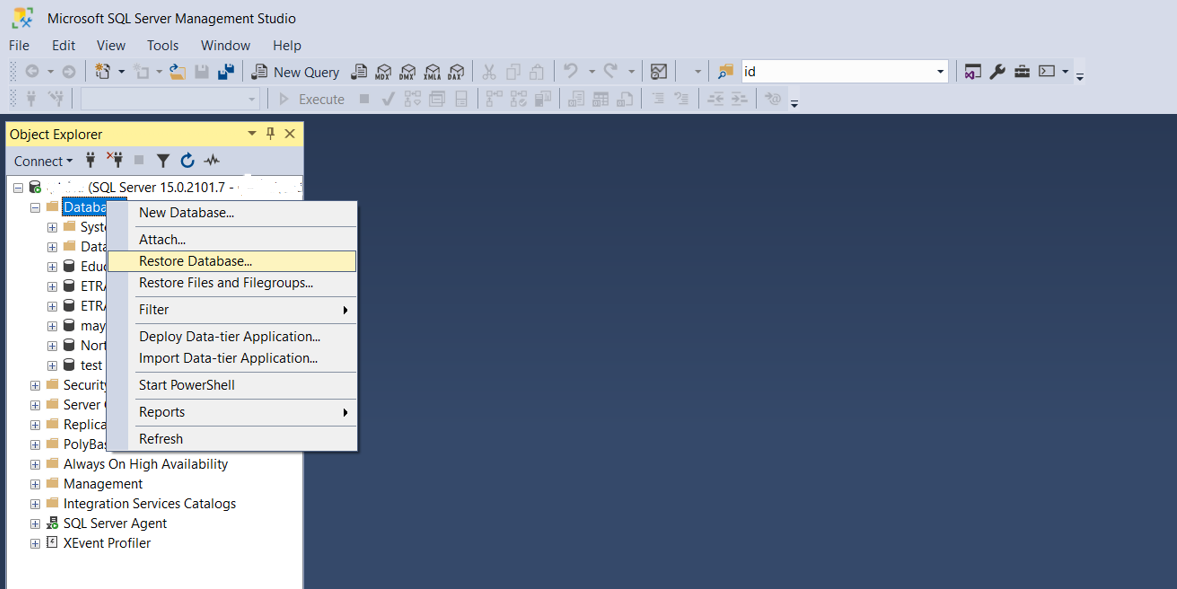The width and height of the screenshot is (1177, 589).
Task: Open the Connect dropdown in Object Explorer
Action: coord(43,161)
